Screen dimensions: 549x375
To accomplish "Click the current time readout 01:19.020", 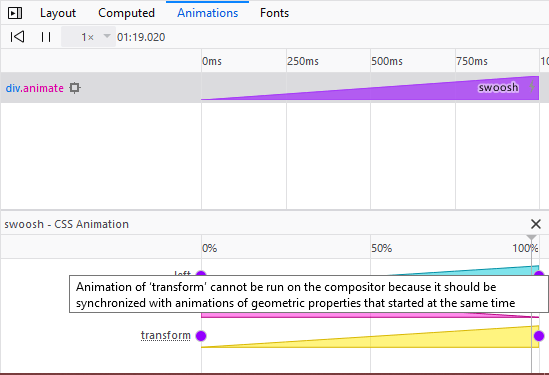I will pyautogui.click(x=141, y=37).
